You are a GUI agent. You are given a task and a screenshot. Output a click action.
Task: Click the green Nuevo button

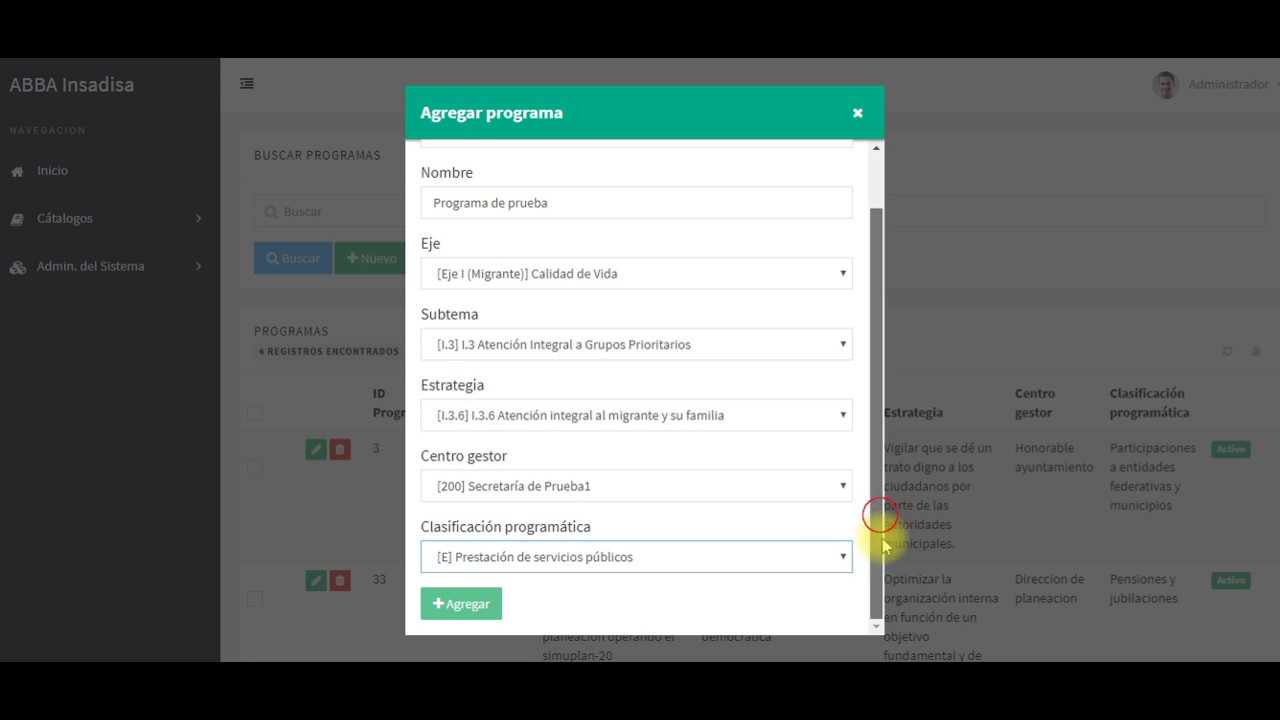371,258
